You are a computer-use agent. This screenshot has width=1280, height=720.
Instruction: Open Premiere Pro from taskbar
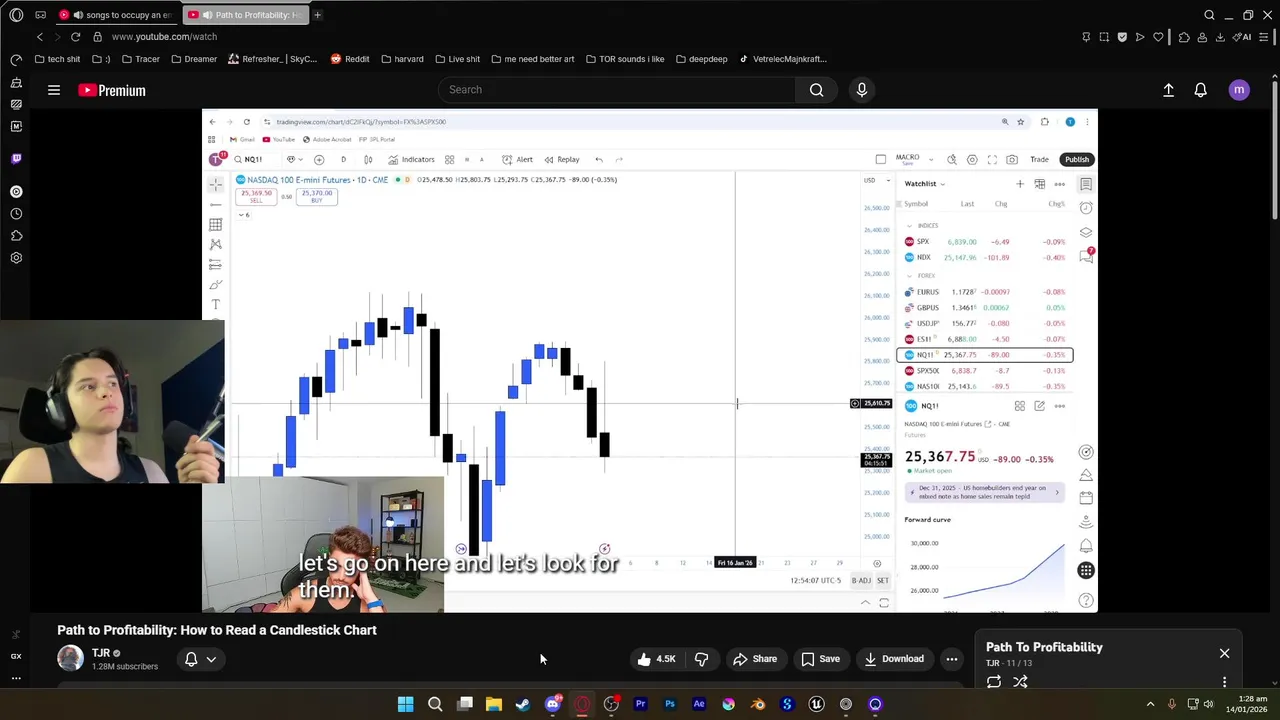pyautogui.click(x=640, y=704)
